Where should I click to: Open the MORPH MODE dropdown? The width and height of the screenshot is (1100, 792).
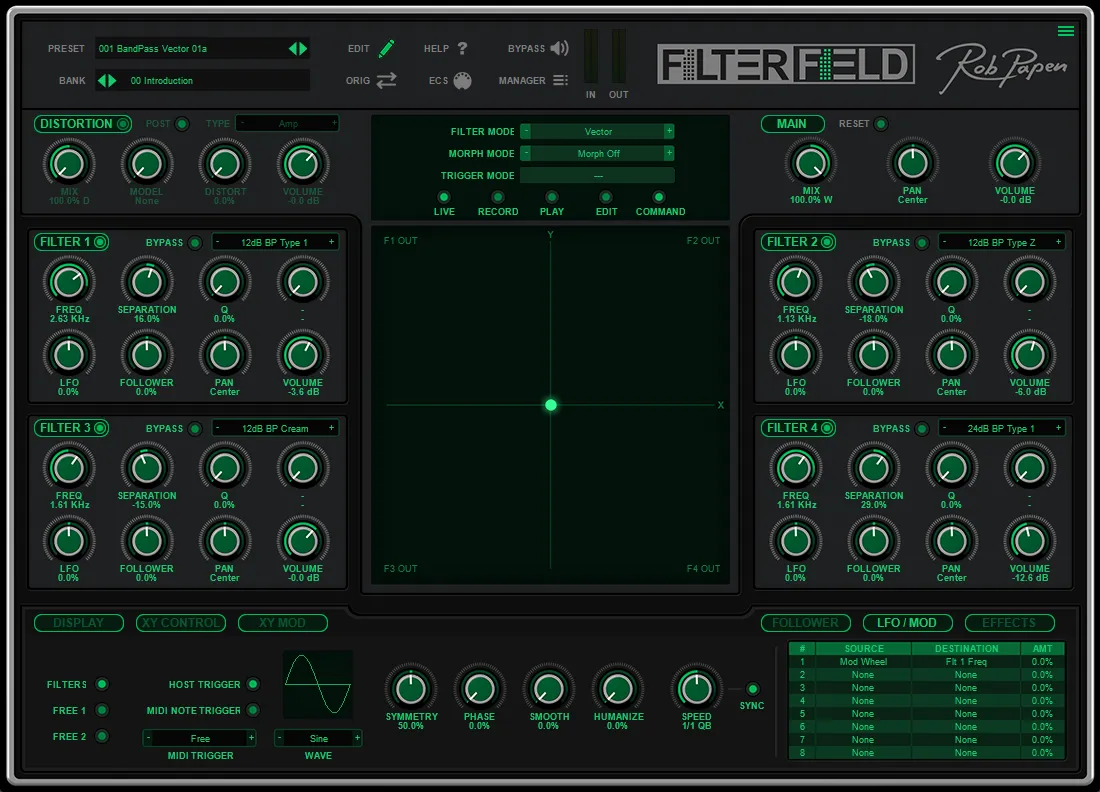click(598, 153)
